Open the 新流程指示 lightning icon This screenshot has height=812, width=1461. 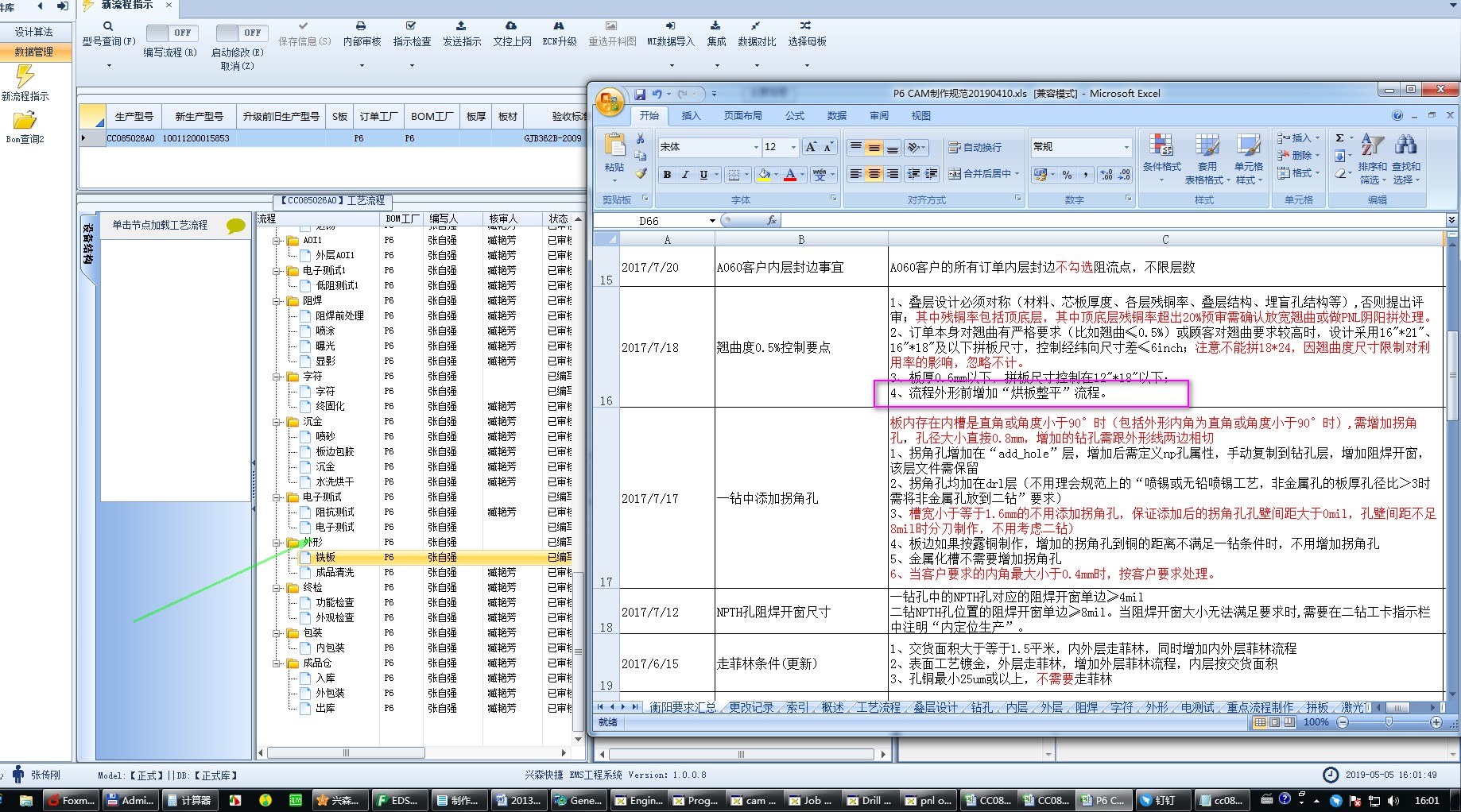[25, 76]
